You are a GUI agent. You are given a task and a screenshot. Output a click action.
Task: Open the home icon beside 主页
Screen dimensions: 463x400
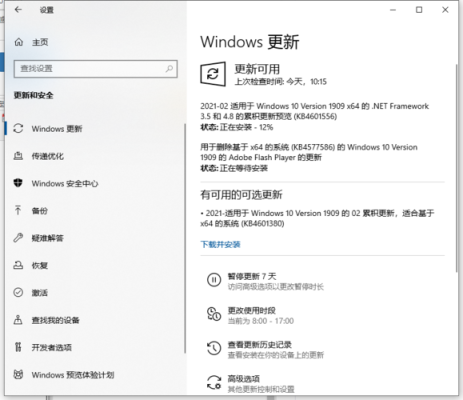coord(19,42)
